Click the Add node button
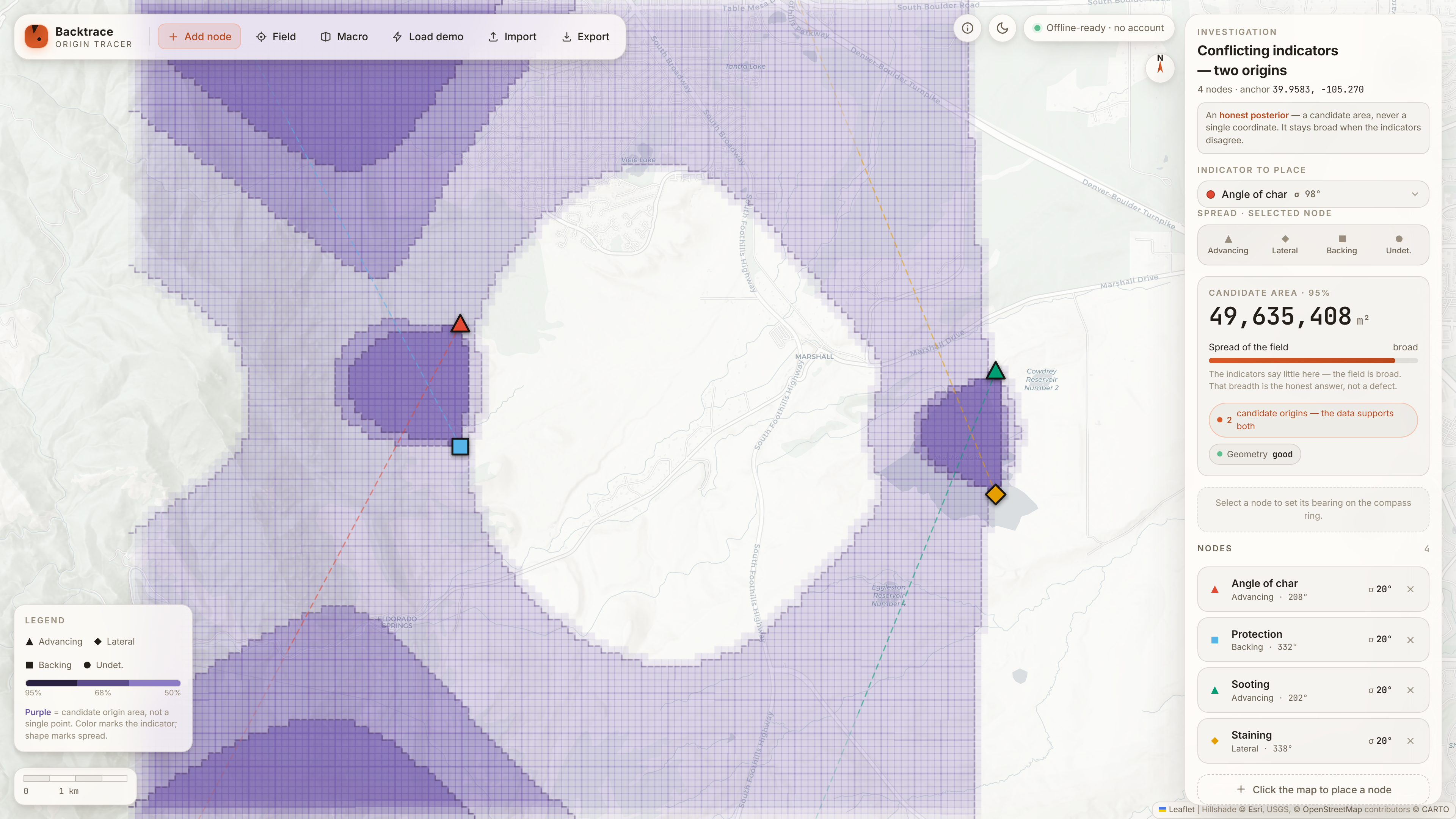1456x819 pixels. pos(199,37)
